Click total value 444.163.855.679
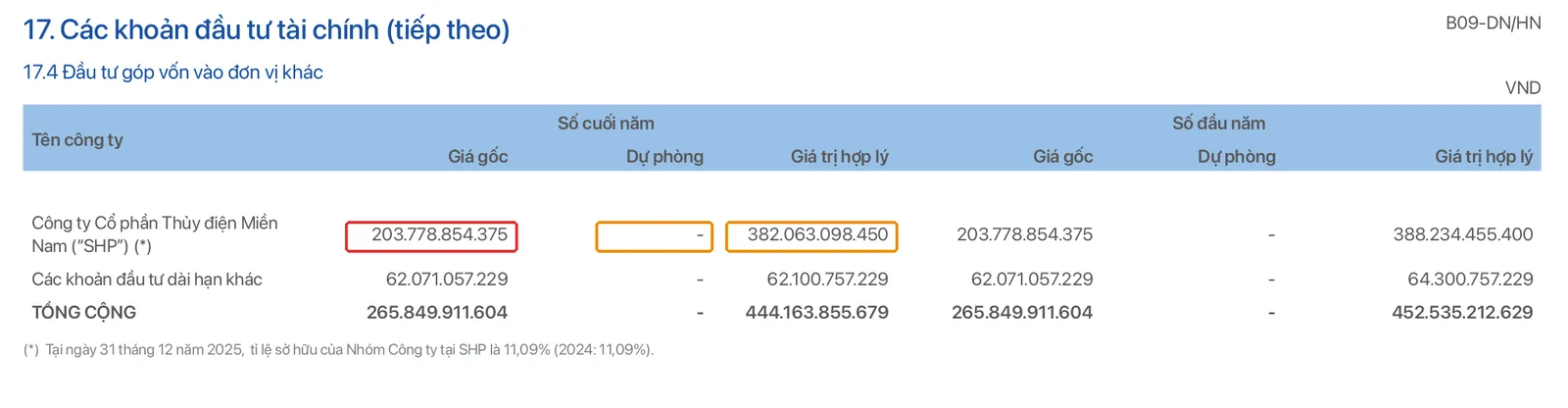The image size is (1568, 408). 817,313
